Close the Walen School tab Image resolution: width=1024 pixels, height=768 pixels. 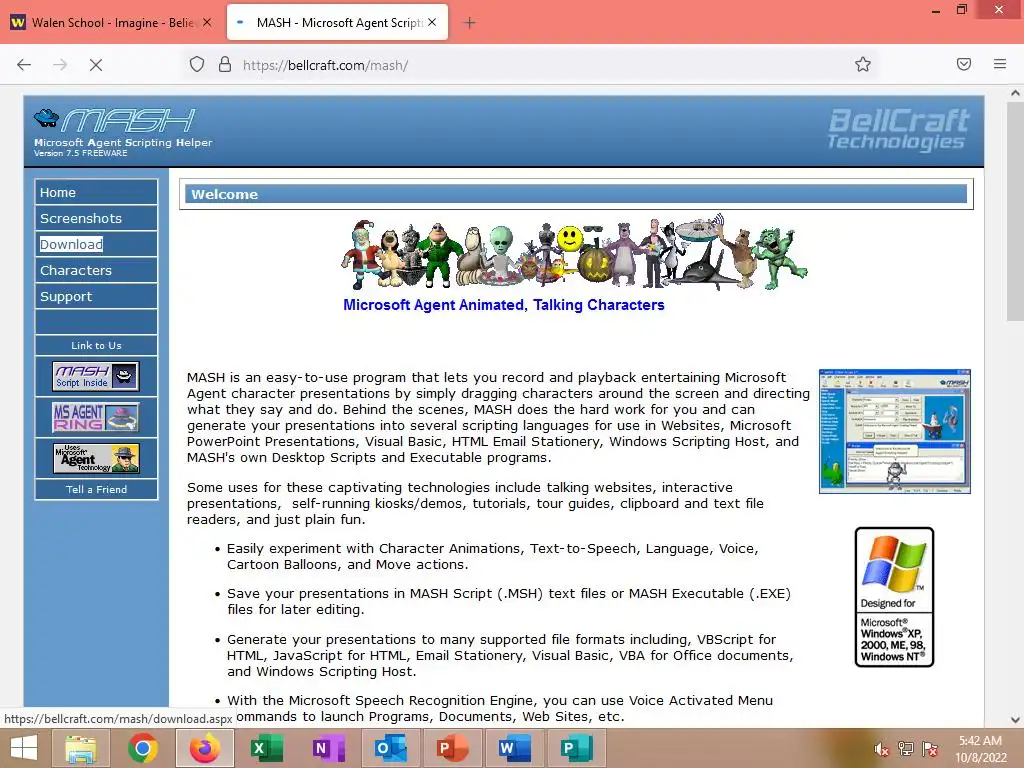coord(207,22)
